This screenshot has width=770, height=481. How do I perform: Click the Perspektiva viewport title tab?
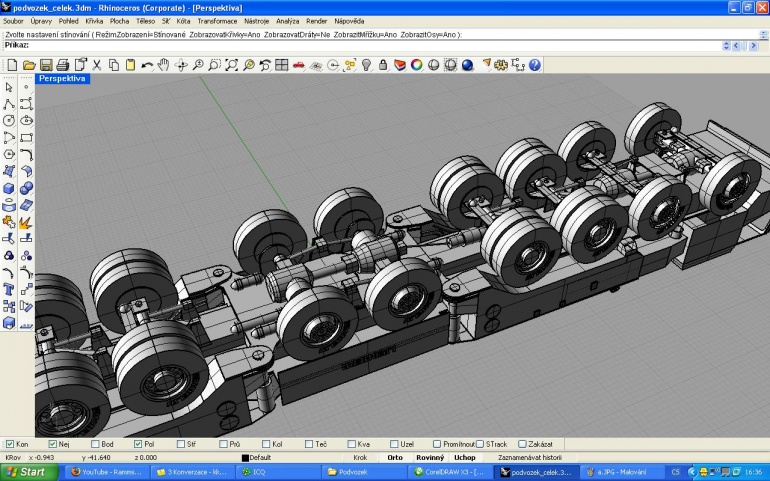(x=62, y=79)
